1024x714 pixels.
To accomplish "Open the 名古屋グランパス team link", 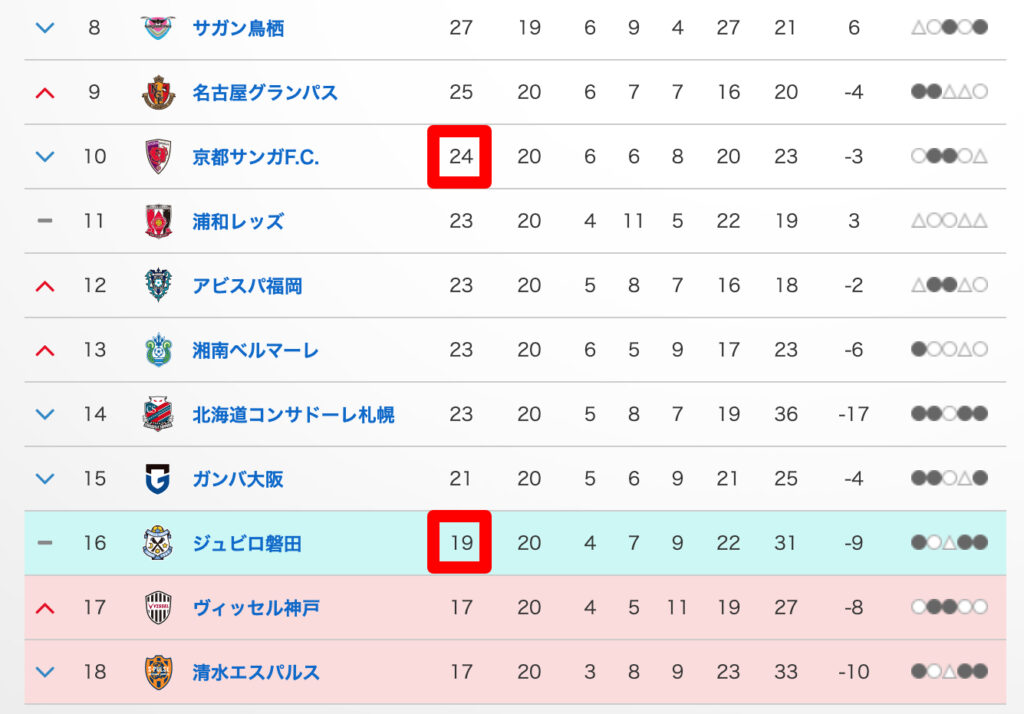I will tap(265, 92).
